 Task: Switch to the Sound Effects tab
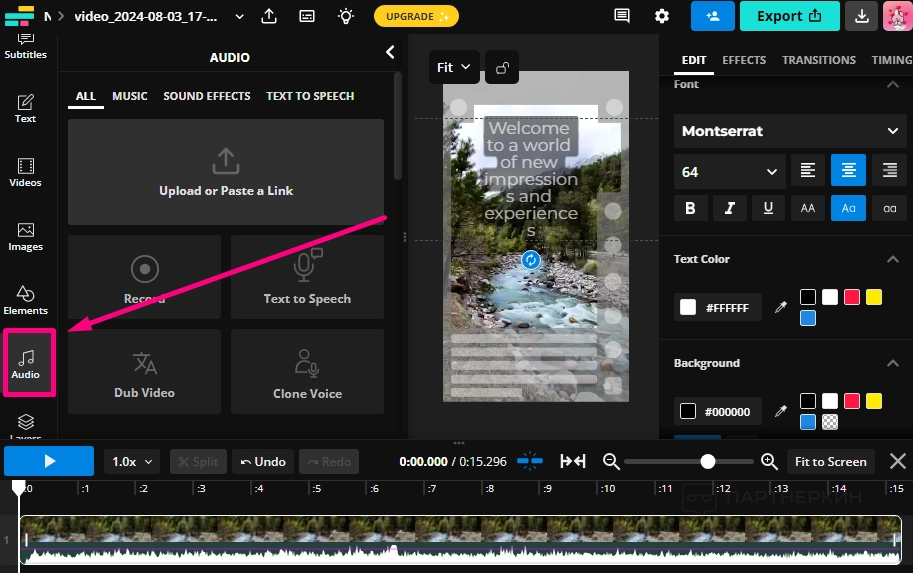point(207,96)
